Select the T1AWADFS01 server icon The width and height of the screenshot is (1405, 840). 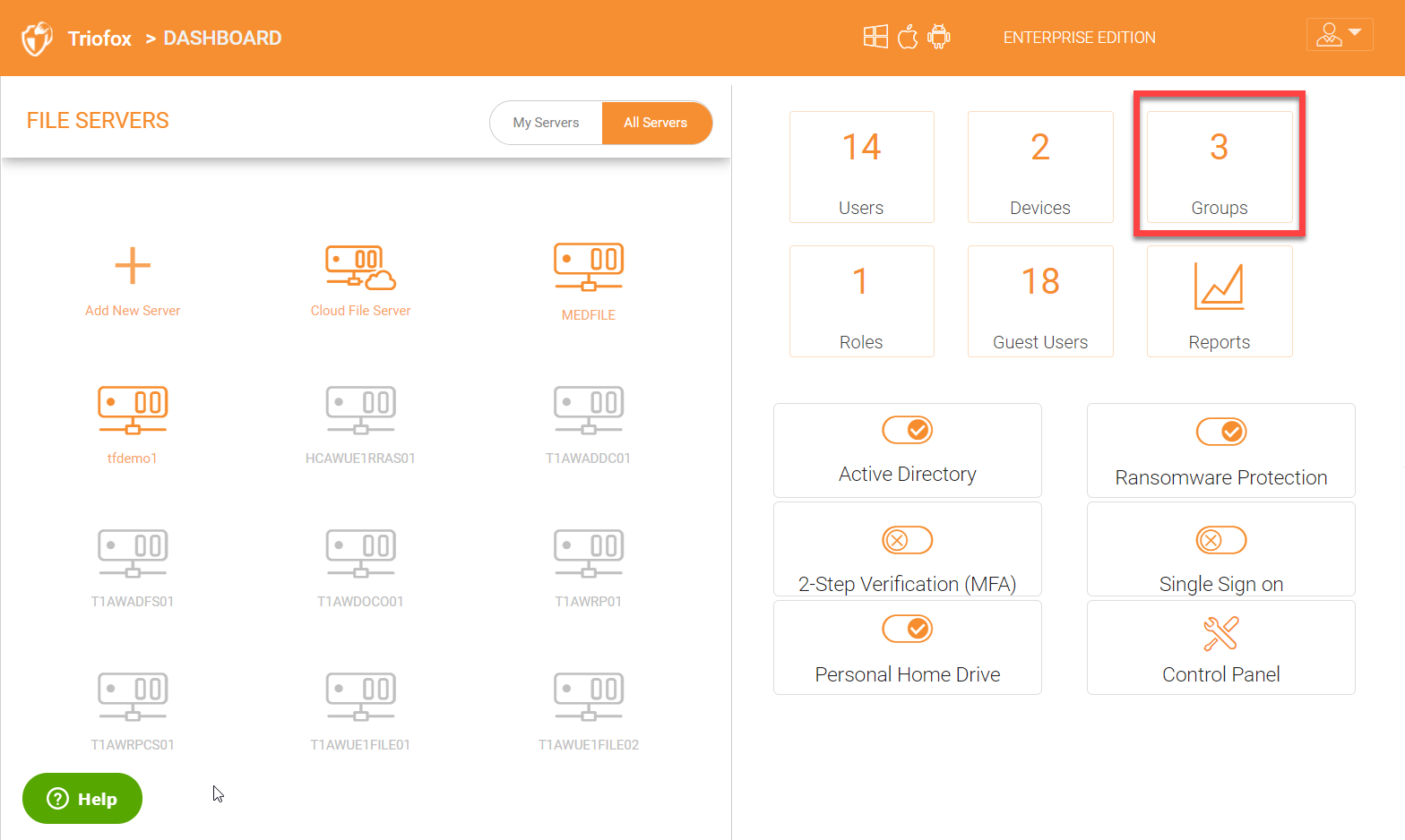click(133, 553)
